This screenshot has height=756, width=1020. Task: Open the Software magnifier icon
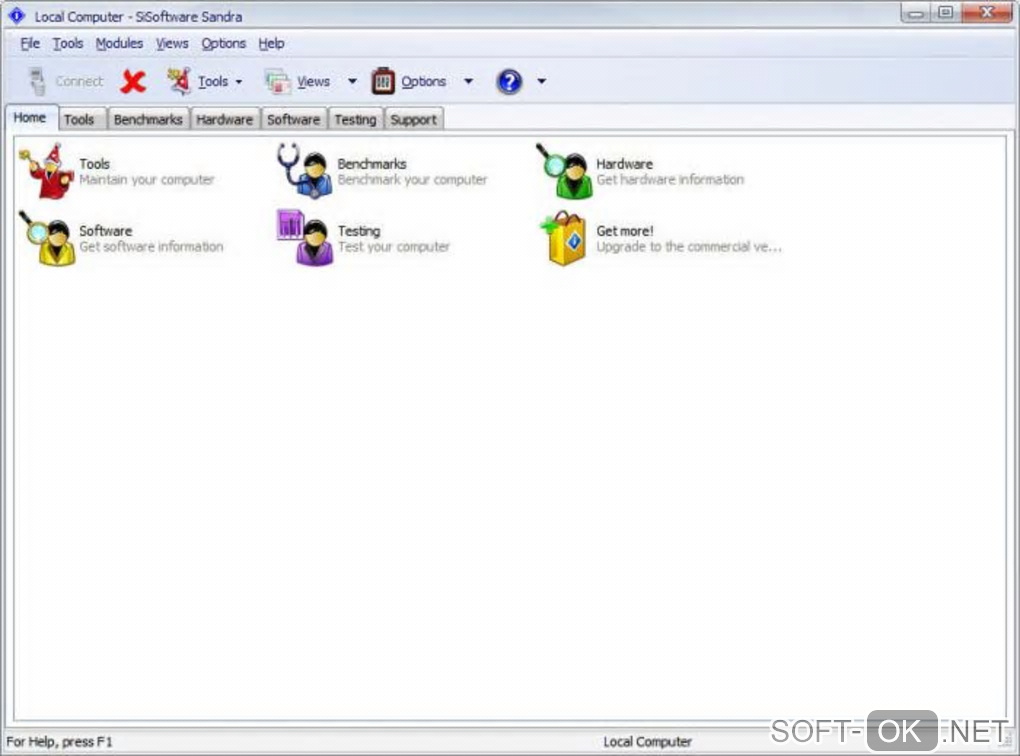pyautogui.click(x=46, y=238)
